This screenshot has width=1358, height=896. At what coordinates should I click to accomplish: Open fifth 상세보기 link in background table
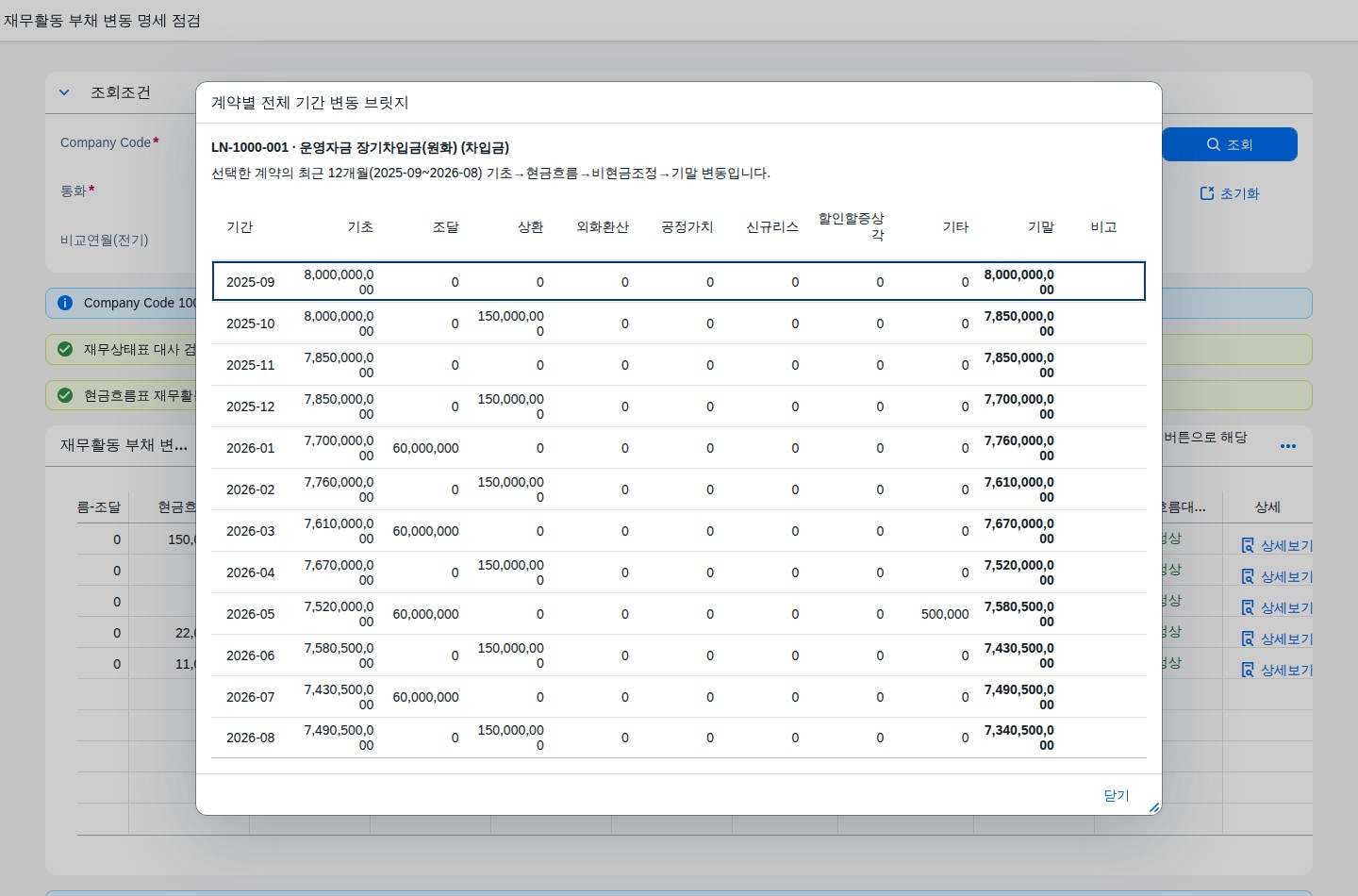click(x=1277, y=670)
